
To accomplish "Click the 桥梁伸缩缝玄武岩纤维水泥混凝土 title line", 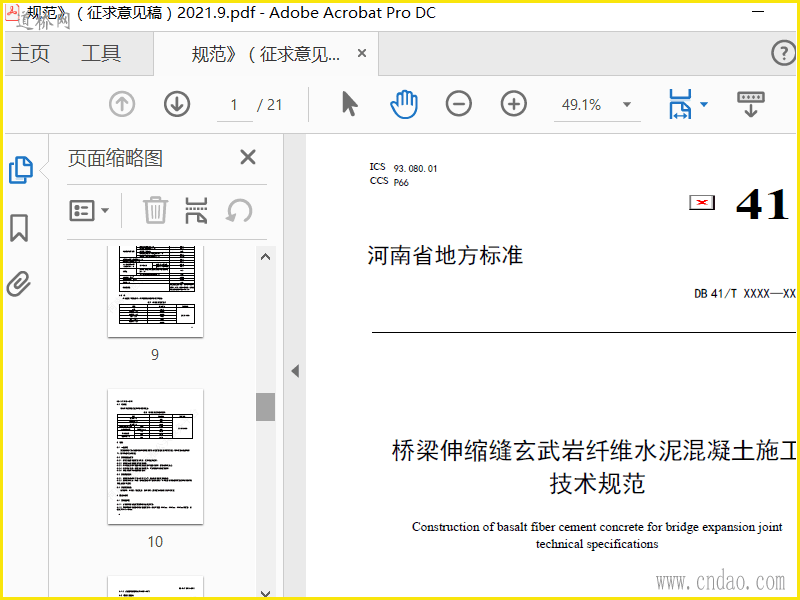I will pyautogui.click(x=593, y=451).
